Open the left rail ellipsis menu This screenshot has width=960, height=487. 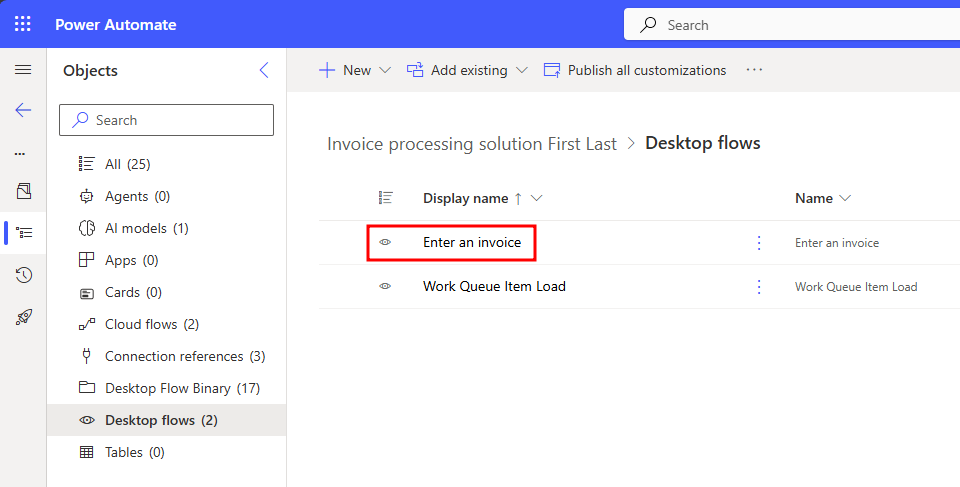click(20, 153)
